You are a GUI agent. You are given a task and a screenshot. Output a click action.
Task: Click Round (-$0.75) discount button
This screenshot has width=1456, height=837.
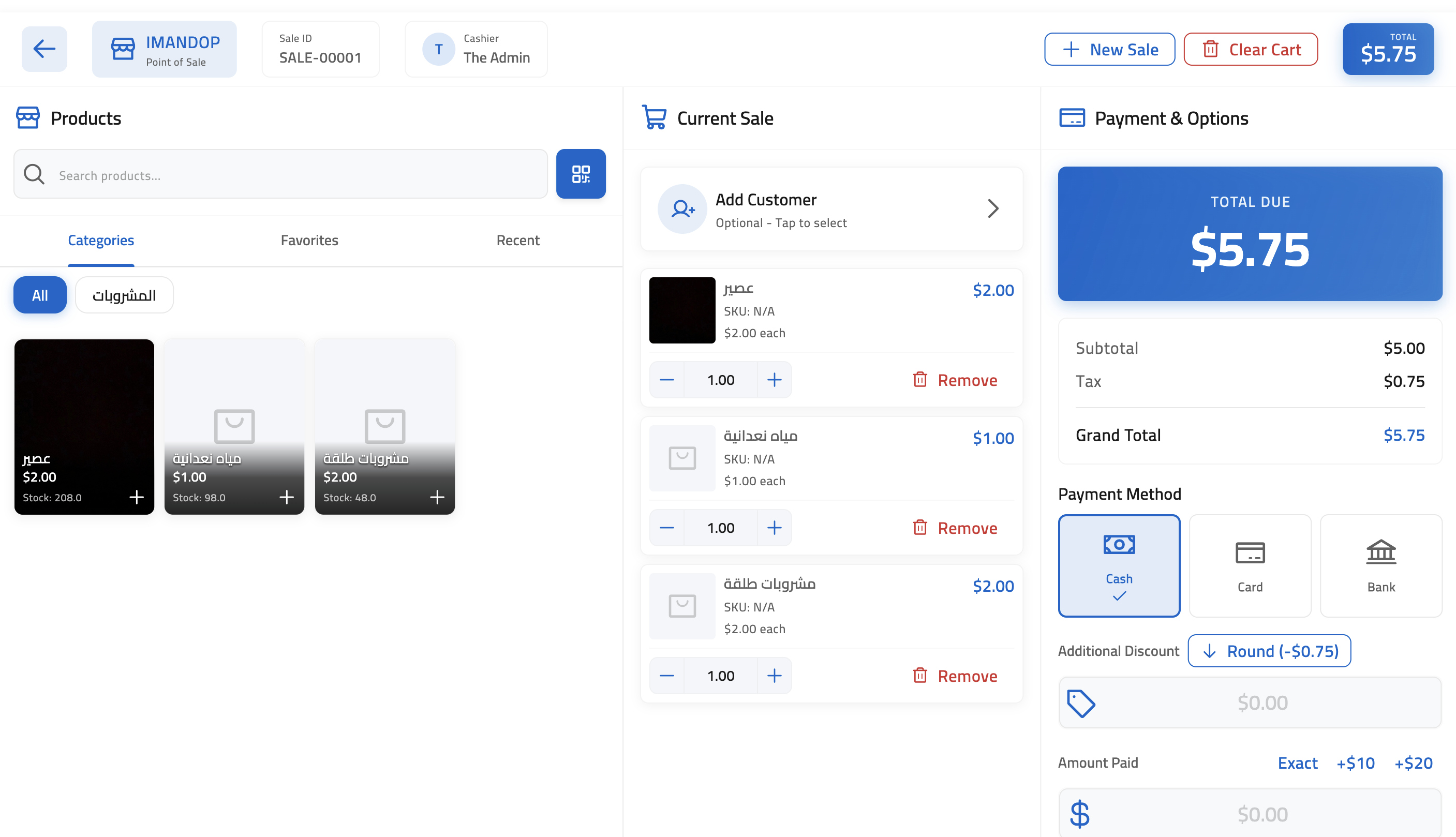click(1269, 651)
